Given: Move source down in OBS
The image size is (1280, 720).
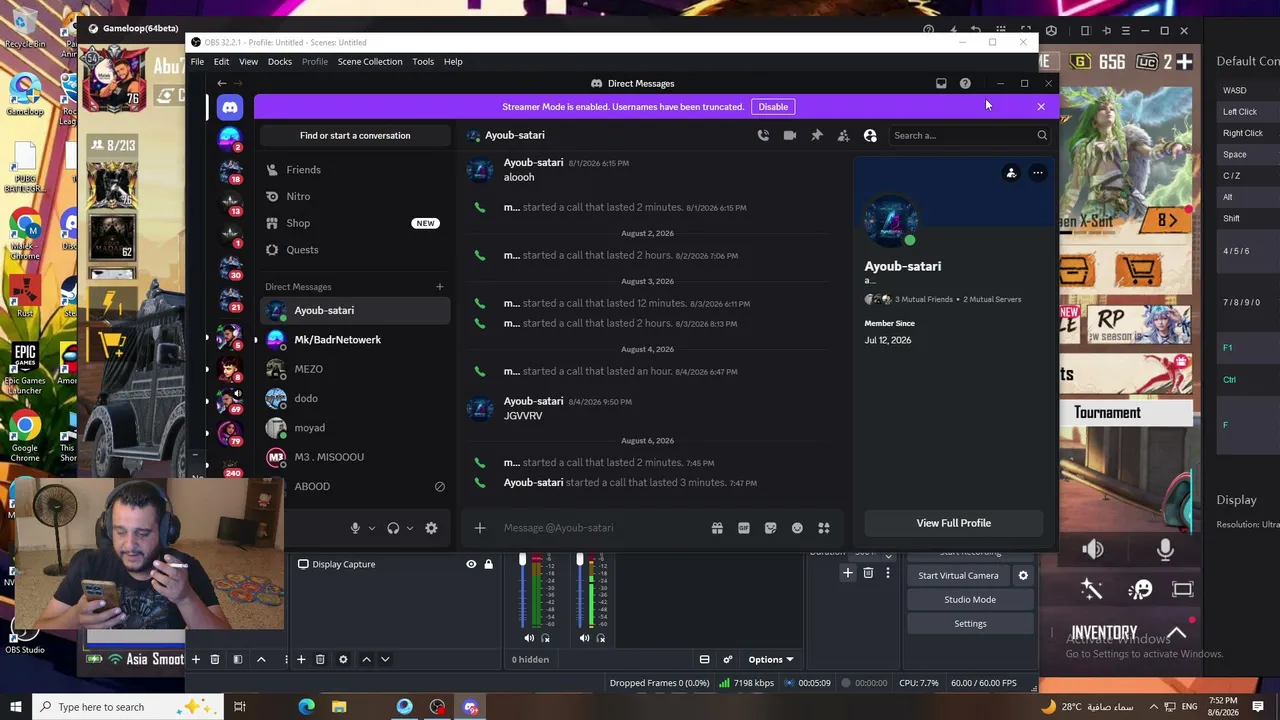Looking at the screenshot, I should 385,659.
